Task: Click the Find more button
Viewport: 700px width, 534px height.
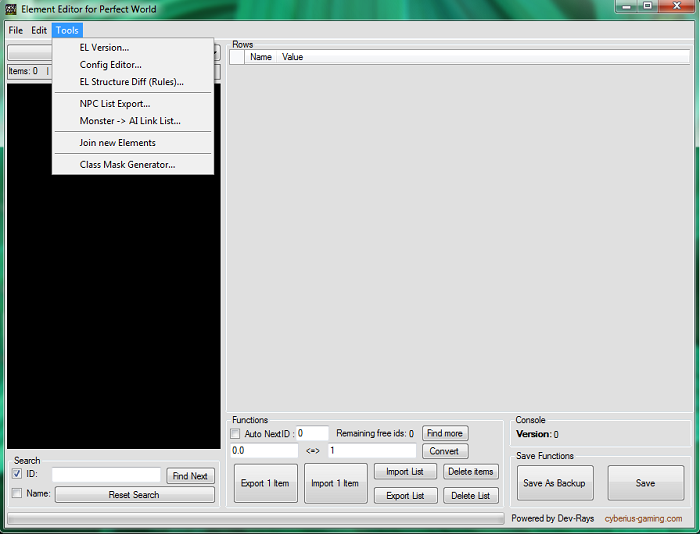Action: coord(445,433)
